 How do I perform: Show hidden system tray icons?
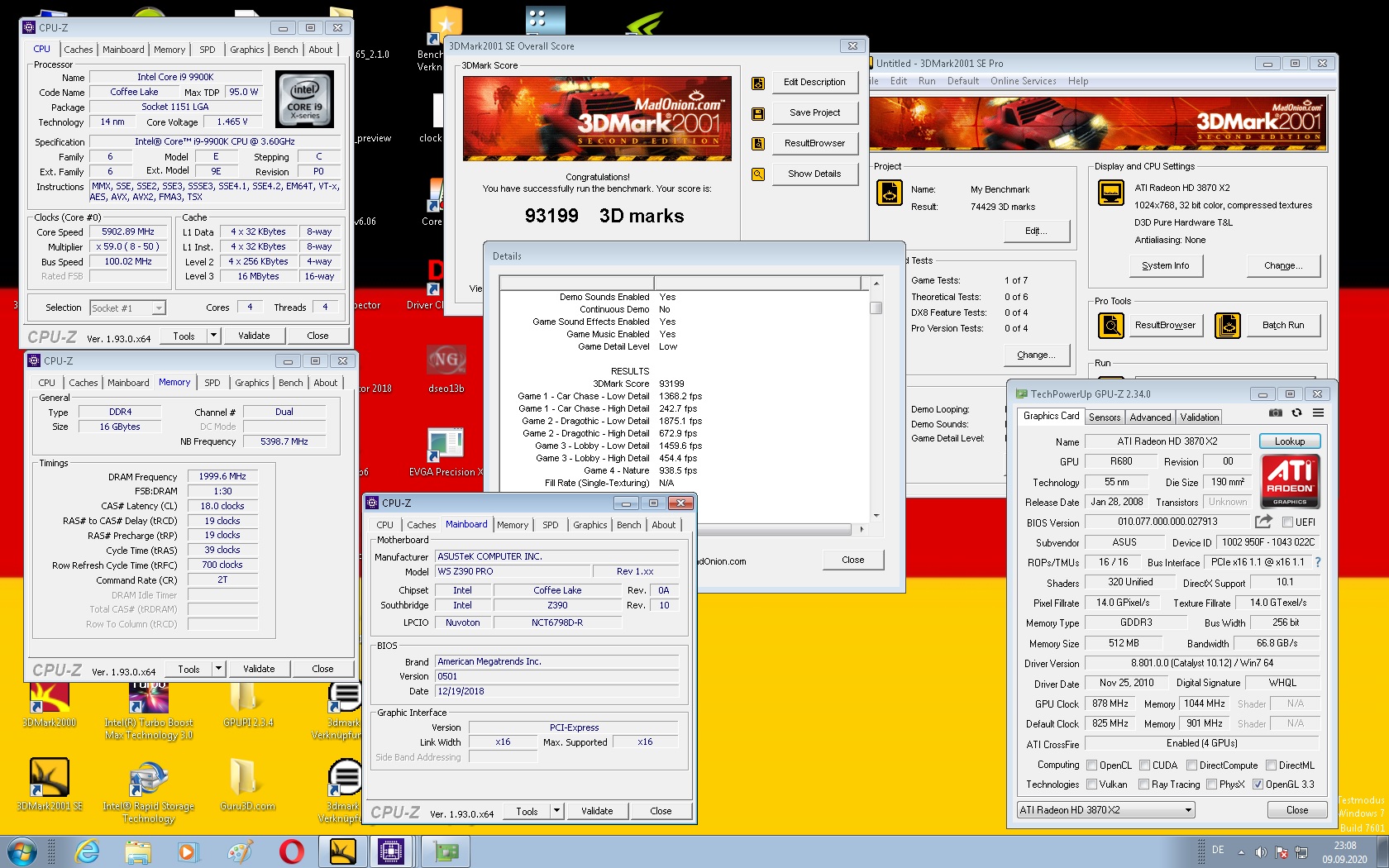pyautogui.click(x=1240, y=852)
